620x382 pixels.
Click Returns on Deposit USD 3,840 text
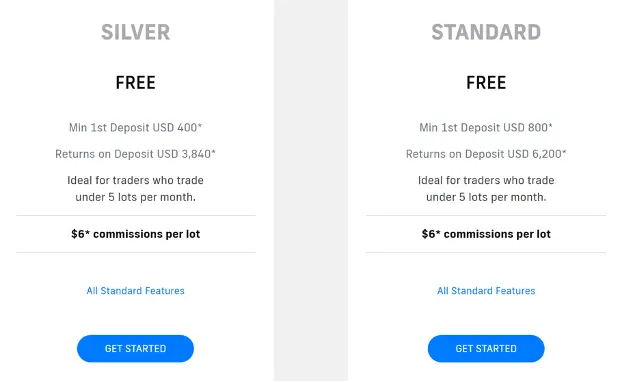pyautogui.click(x=135, y=154)
